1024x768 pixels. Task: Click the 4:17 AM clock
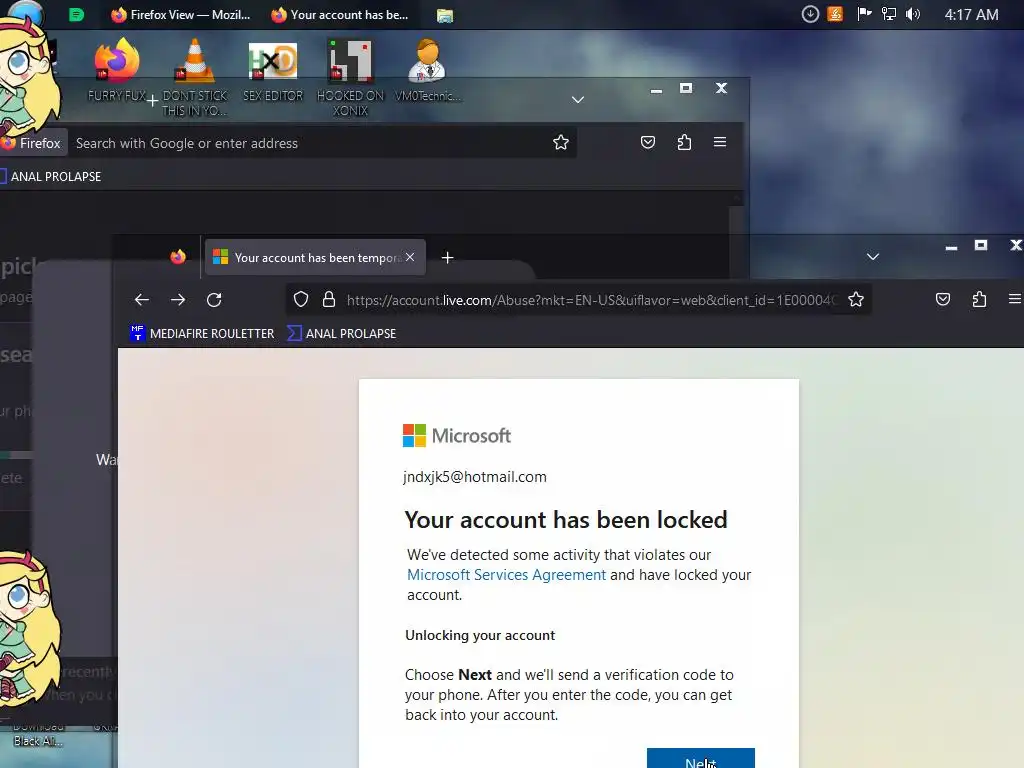click(x=971, y=14)
